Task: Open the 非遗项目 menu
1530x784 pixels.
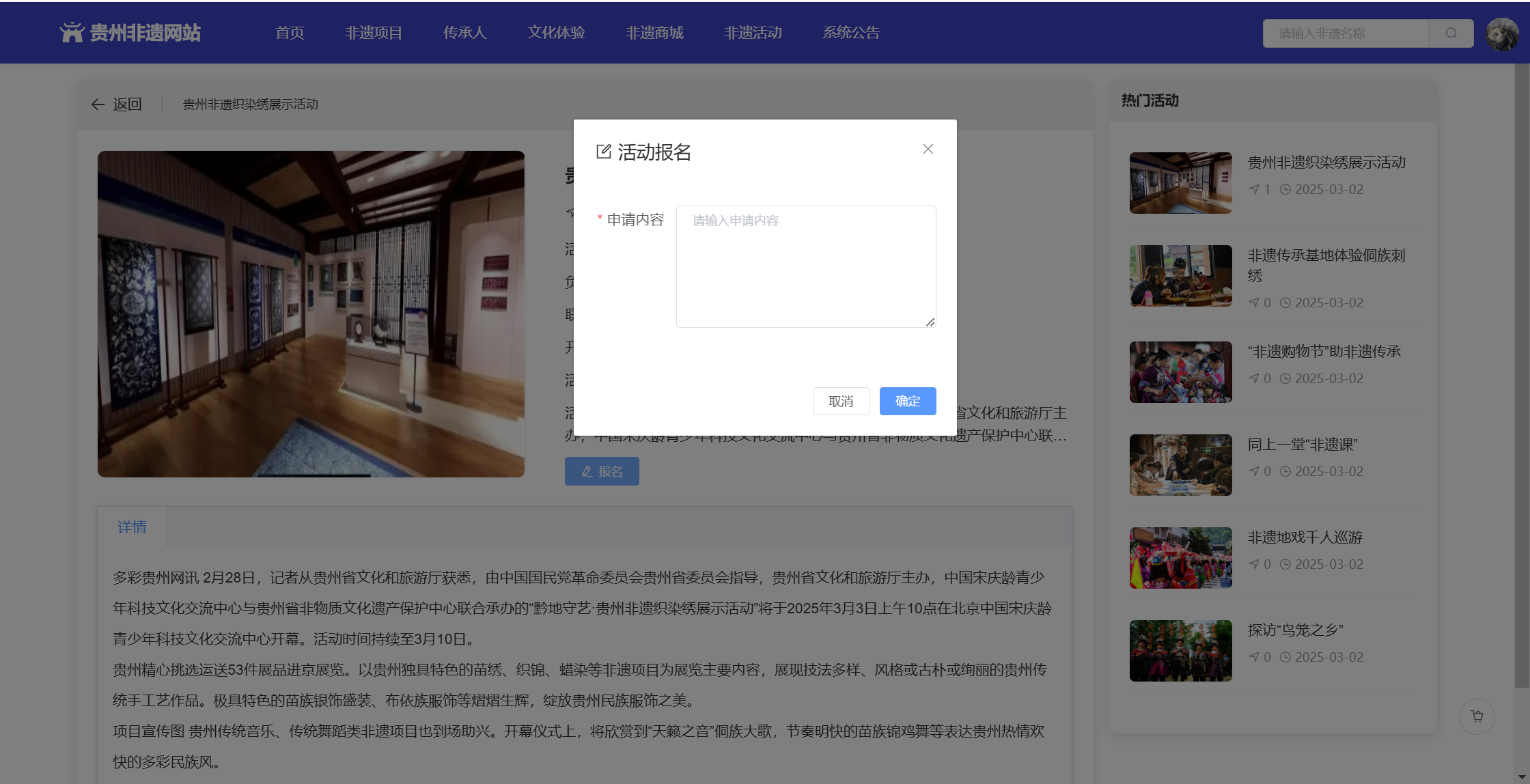Action: coord(374,33)
